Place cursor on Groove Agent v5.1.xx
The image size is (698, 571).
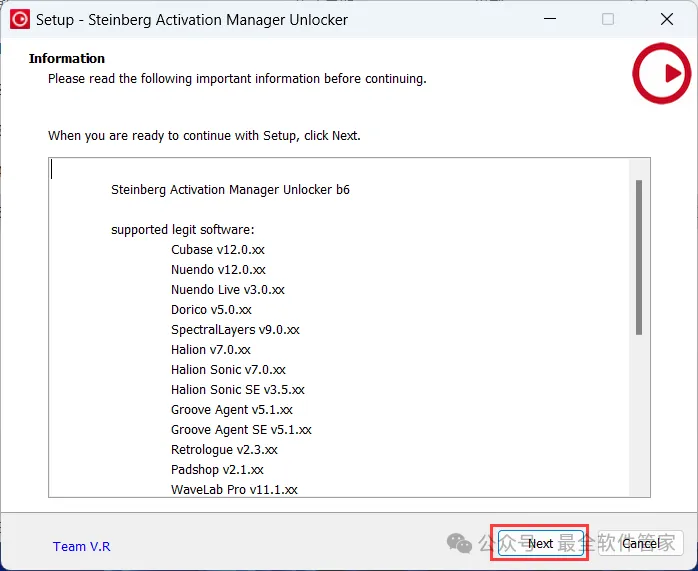[x=231, y=410]
